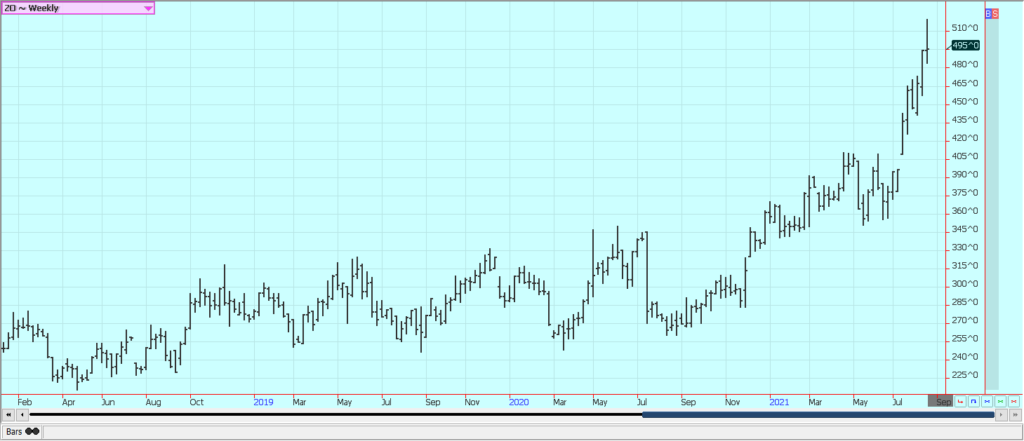This screenshot has width=1024, height=441.
Task: Click the Oct label on time axis
Action: pyautogui.click(x=197, y=402)
